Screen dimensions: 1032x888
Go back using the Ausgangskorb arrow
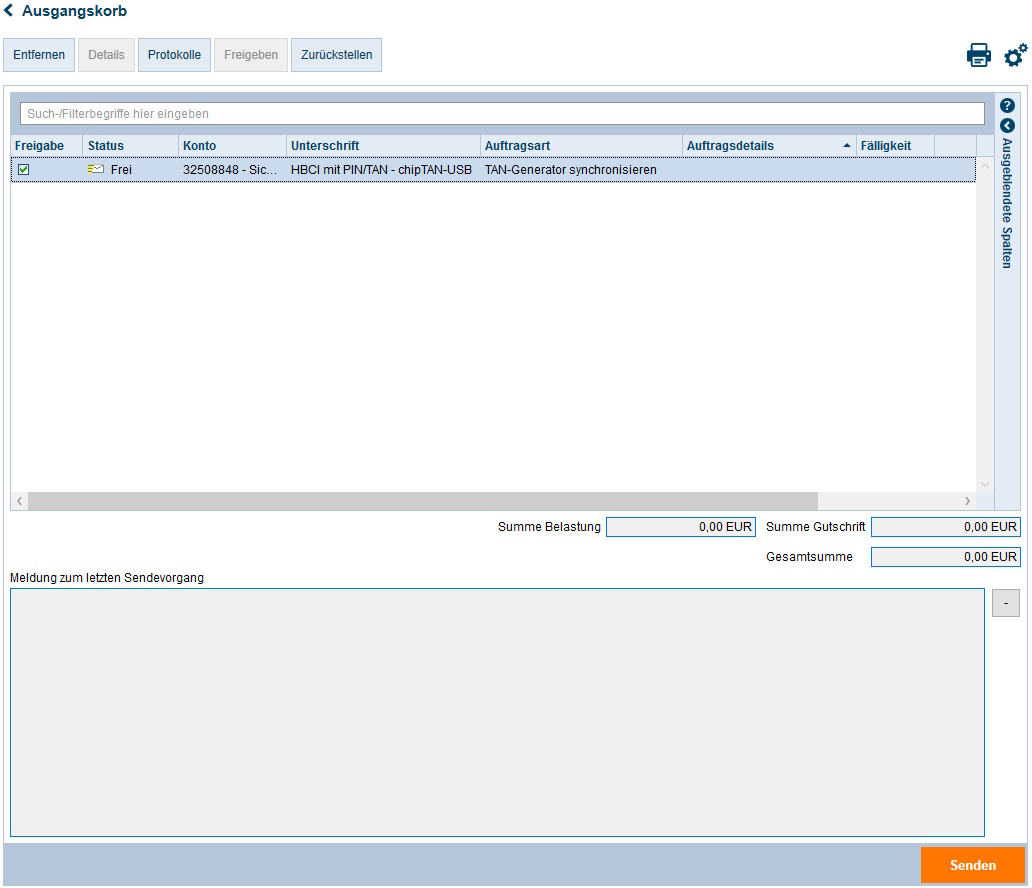click(x=9, y=11)
